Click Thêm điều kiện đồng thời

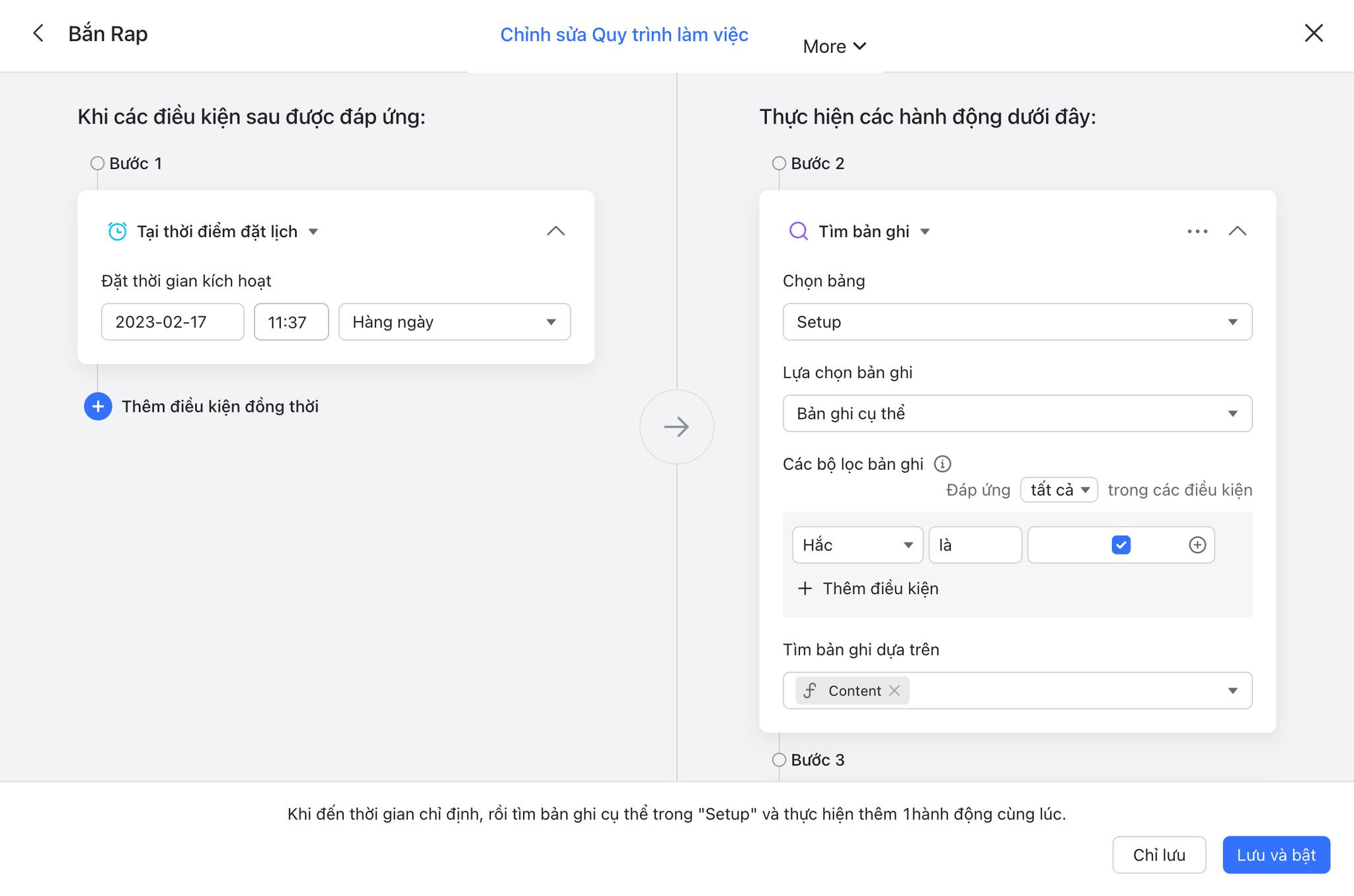click(220, 406)
